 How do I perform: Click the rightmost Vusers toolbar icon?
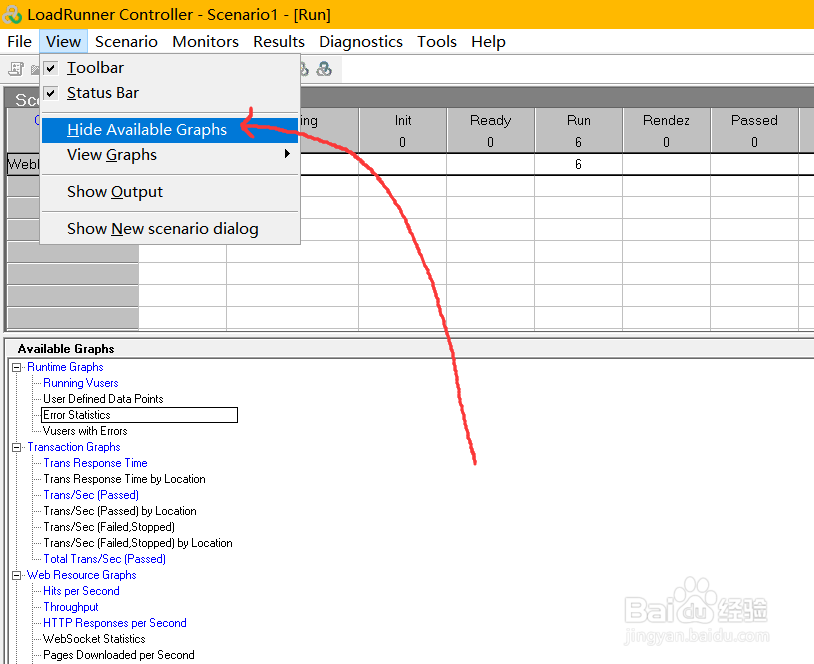324,69
